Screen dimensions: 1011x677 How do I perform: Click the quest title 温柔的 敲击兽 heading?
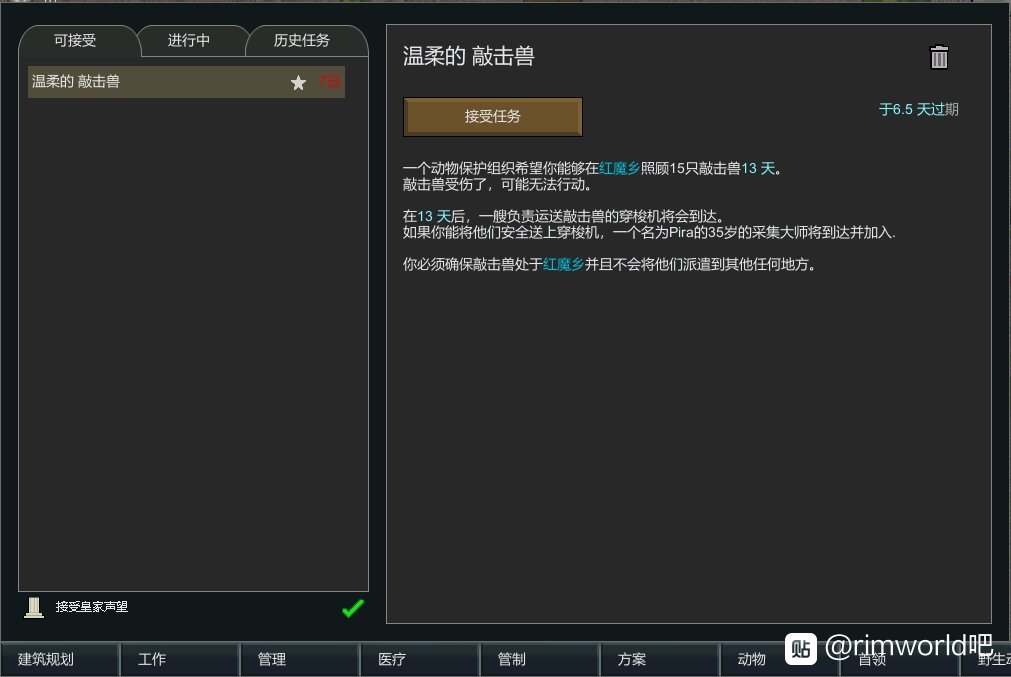469,56
